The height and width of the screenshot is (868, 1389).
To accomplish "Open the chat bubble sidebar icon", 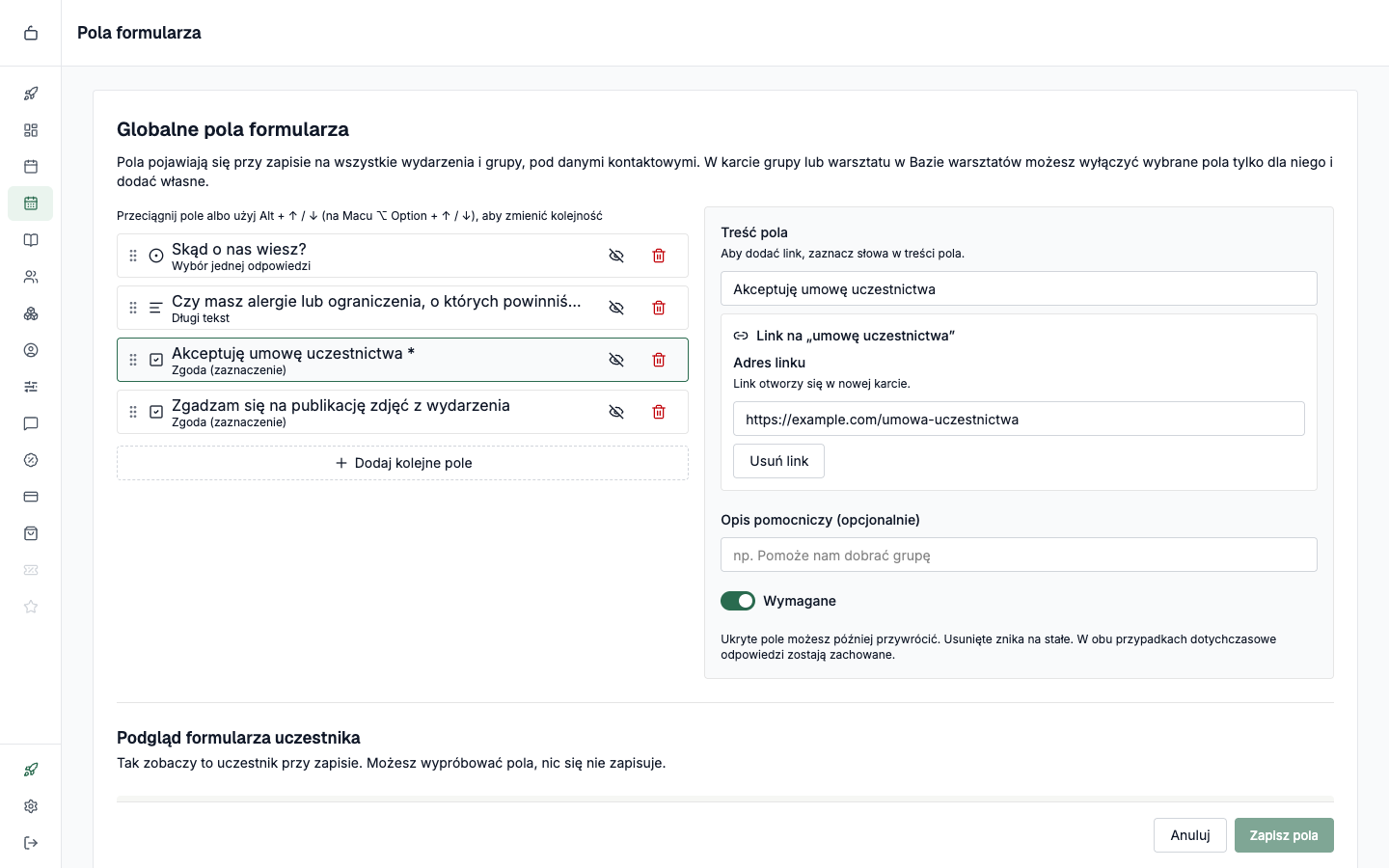I will point(31,423).
